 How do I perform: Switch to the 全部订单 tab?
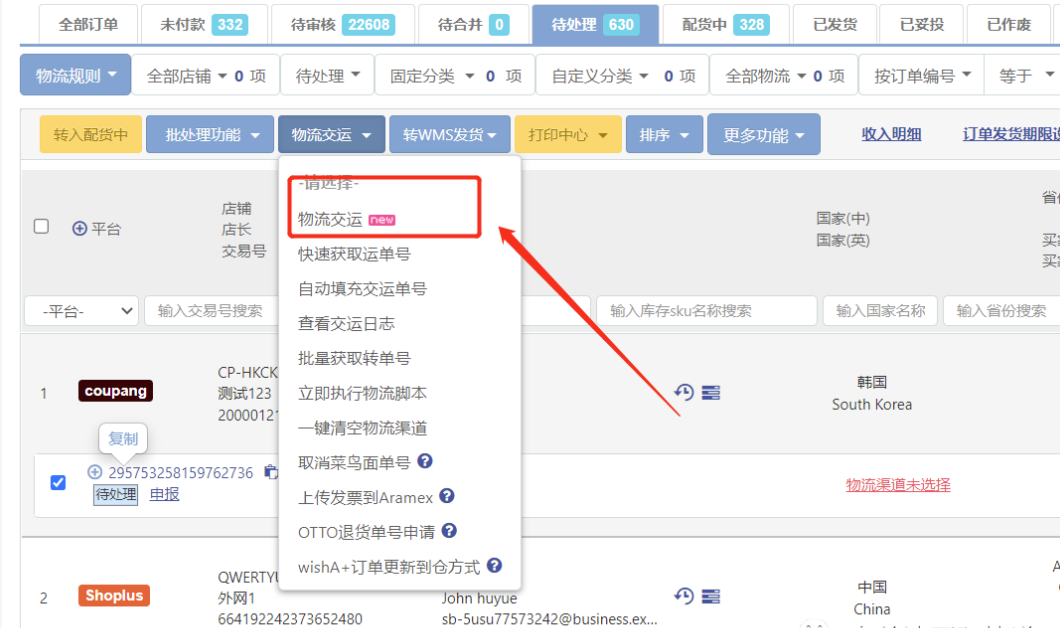(89, 25)
